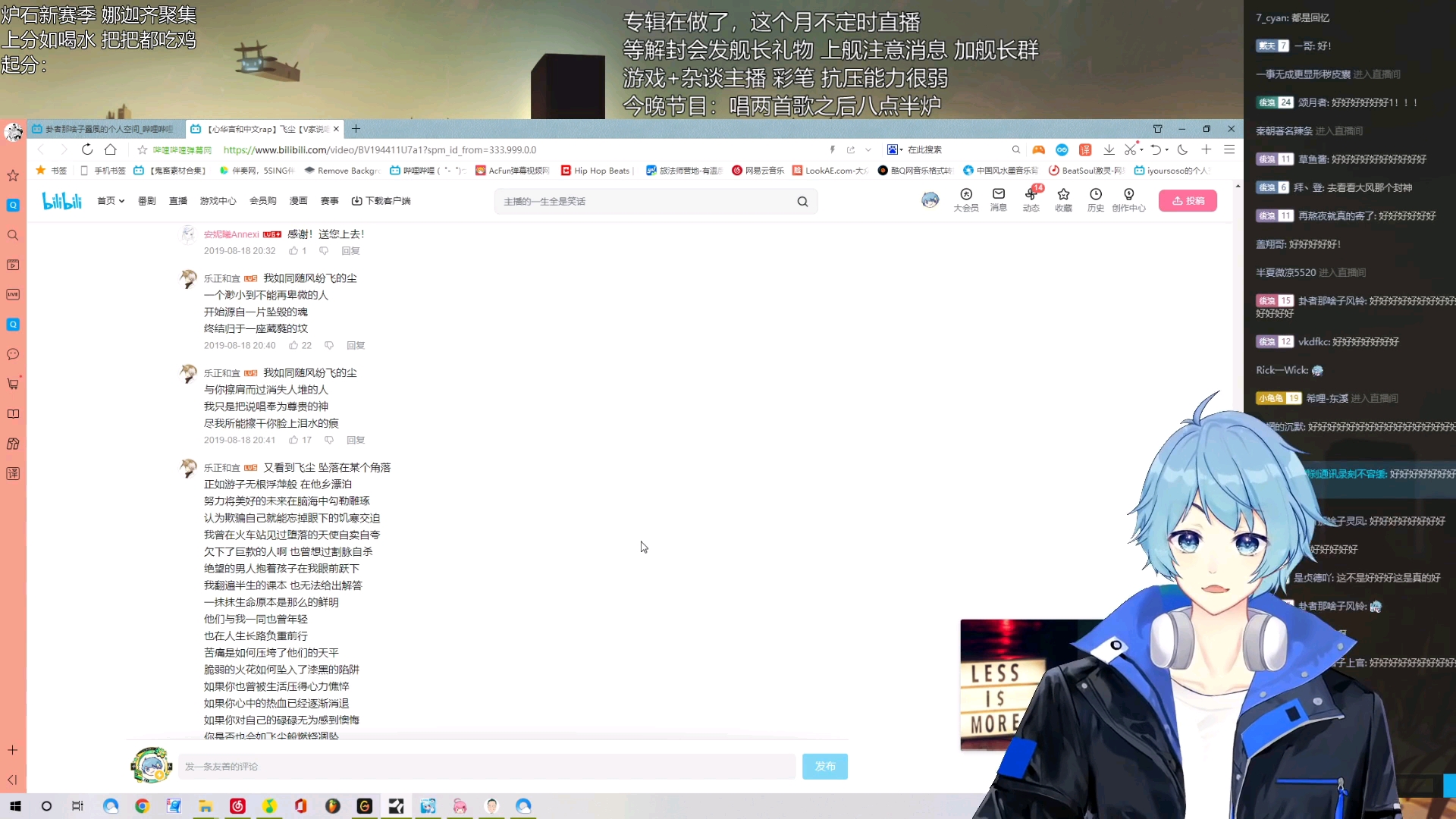This screenshot has height=819, width=1456.
Task: Open the sidebar shopping cart icon
Action: point(13,384)
